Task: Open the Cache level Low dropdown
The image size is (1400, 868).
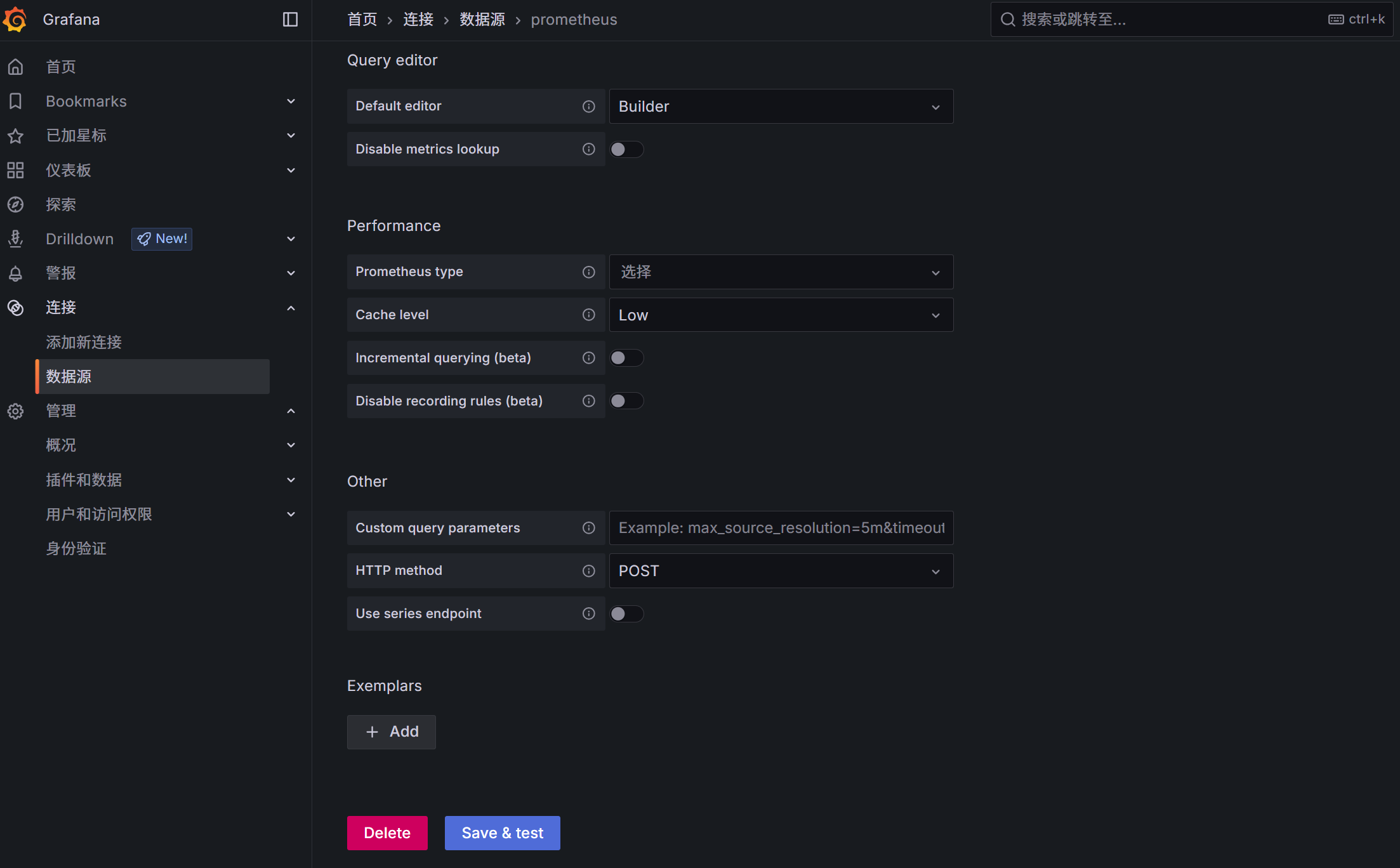Action: coord(781,315)
